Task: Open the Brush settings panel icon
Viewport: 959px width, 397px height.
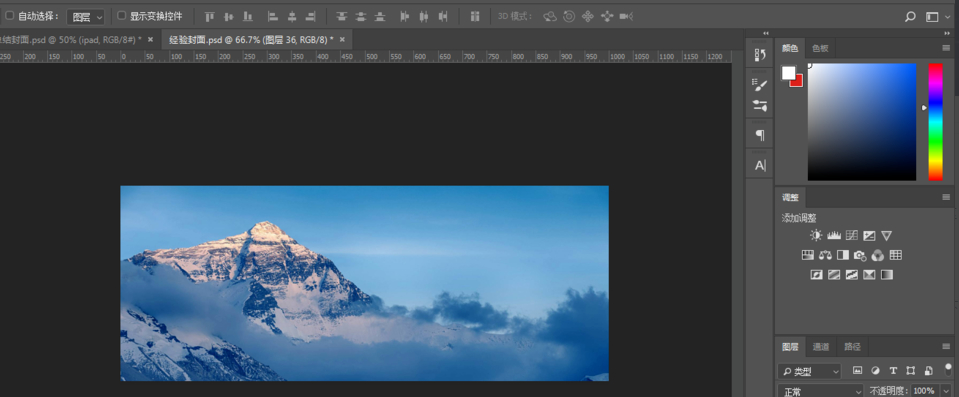Action: tap(760, 85)
